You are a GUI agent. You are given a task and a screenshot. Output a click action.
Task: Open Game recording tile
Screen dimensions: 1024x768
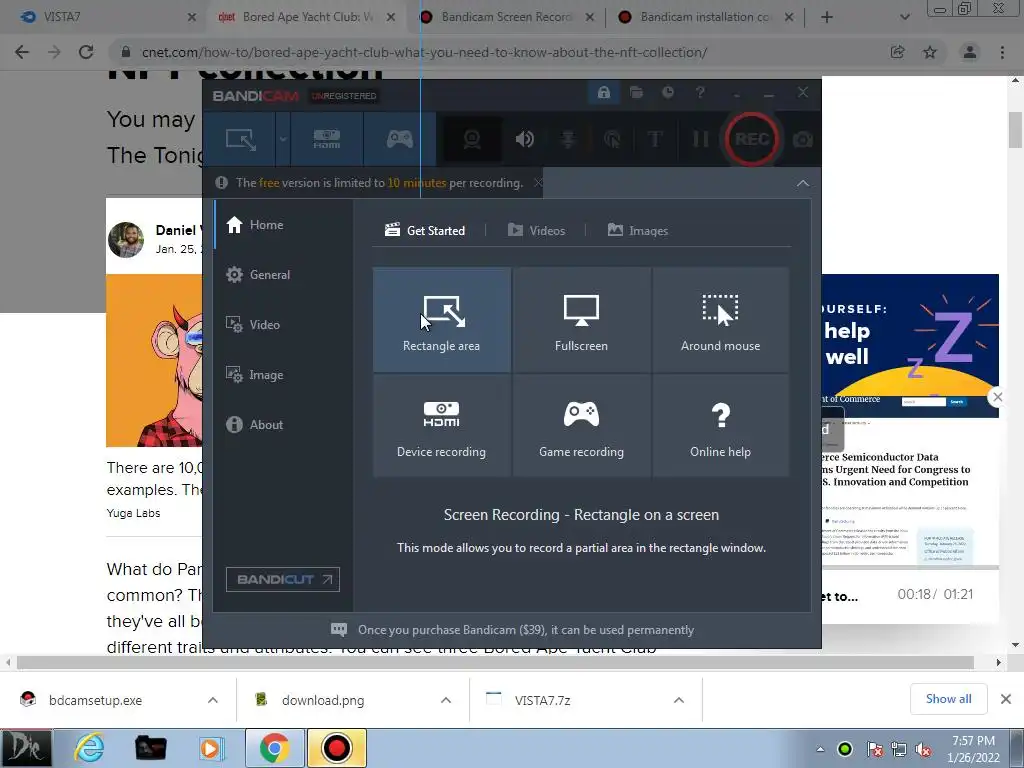[581, 425]
